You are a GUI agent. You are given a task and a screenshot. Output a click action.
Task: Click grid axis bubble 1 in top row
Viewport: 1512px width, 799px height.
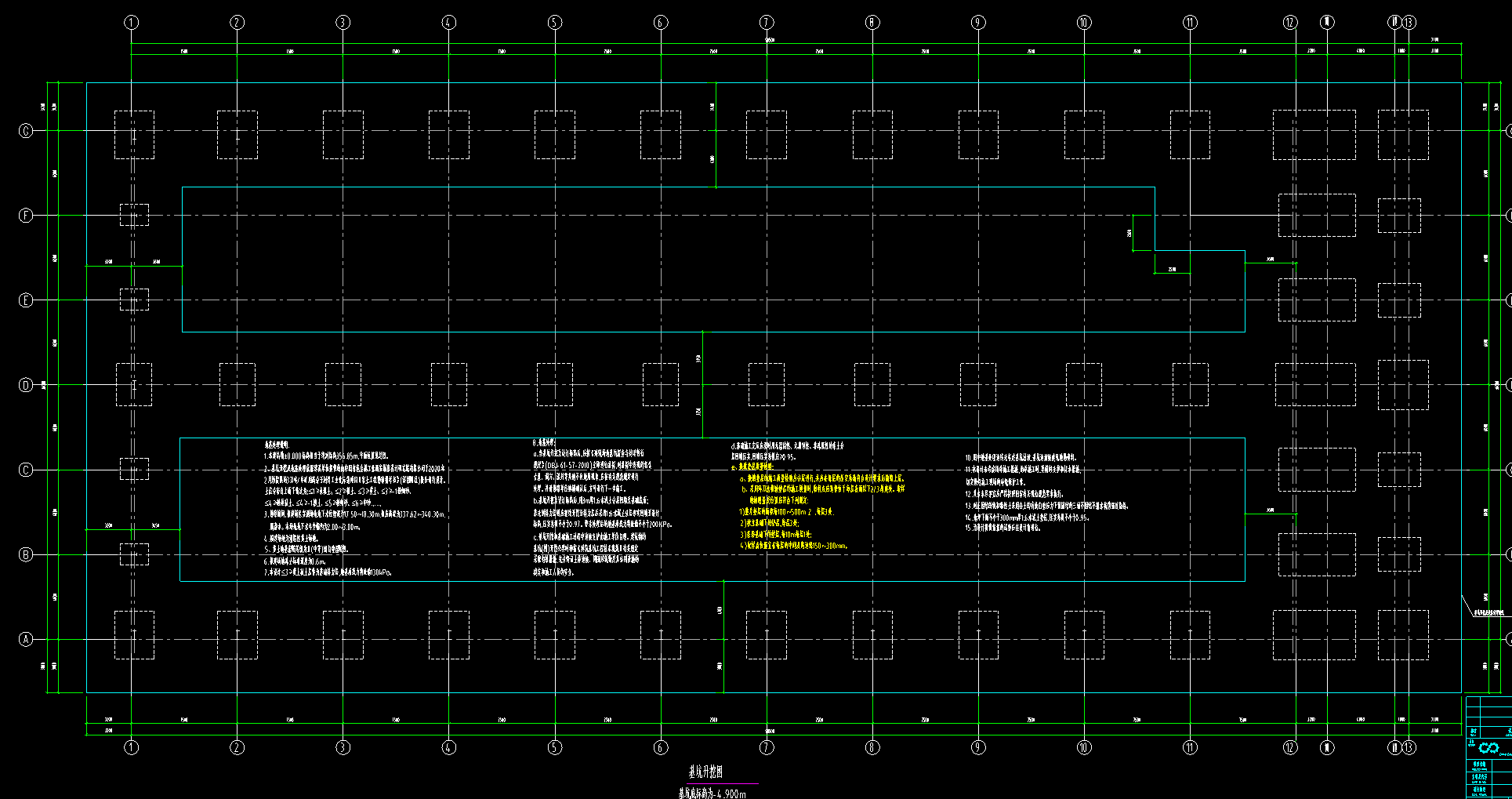[x=132, y=23]
